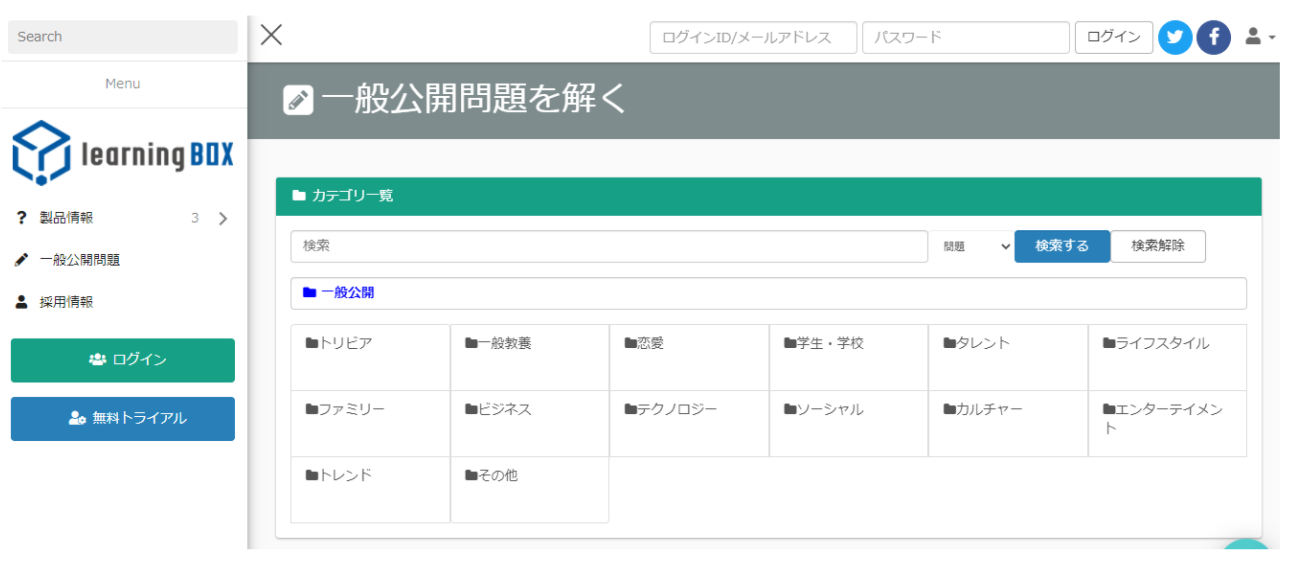
Task: Select 採用情報 in sidebar menu
Action: pyautogui.click(x=66, y=302)
